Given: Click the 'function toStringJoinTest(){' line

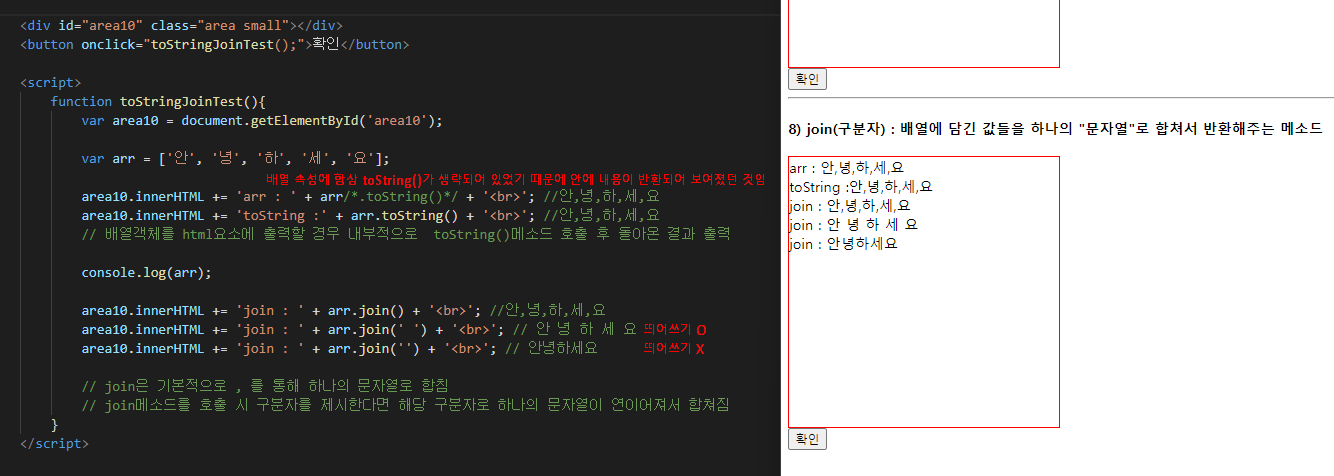Looking at the screenshot, I should pos(157,101).
